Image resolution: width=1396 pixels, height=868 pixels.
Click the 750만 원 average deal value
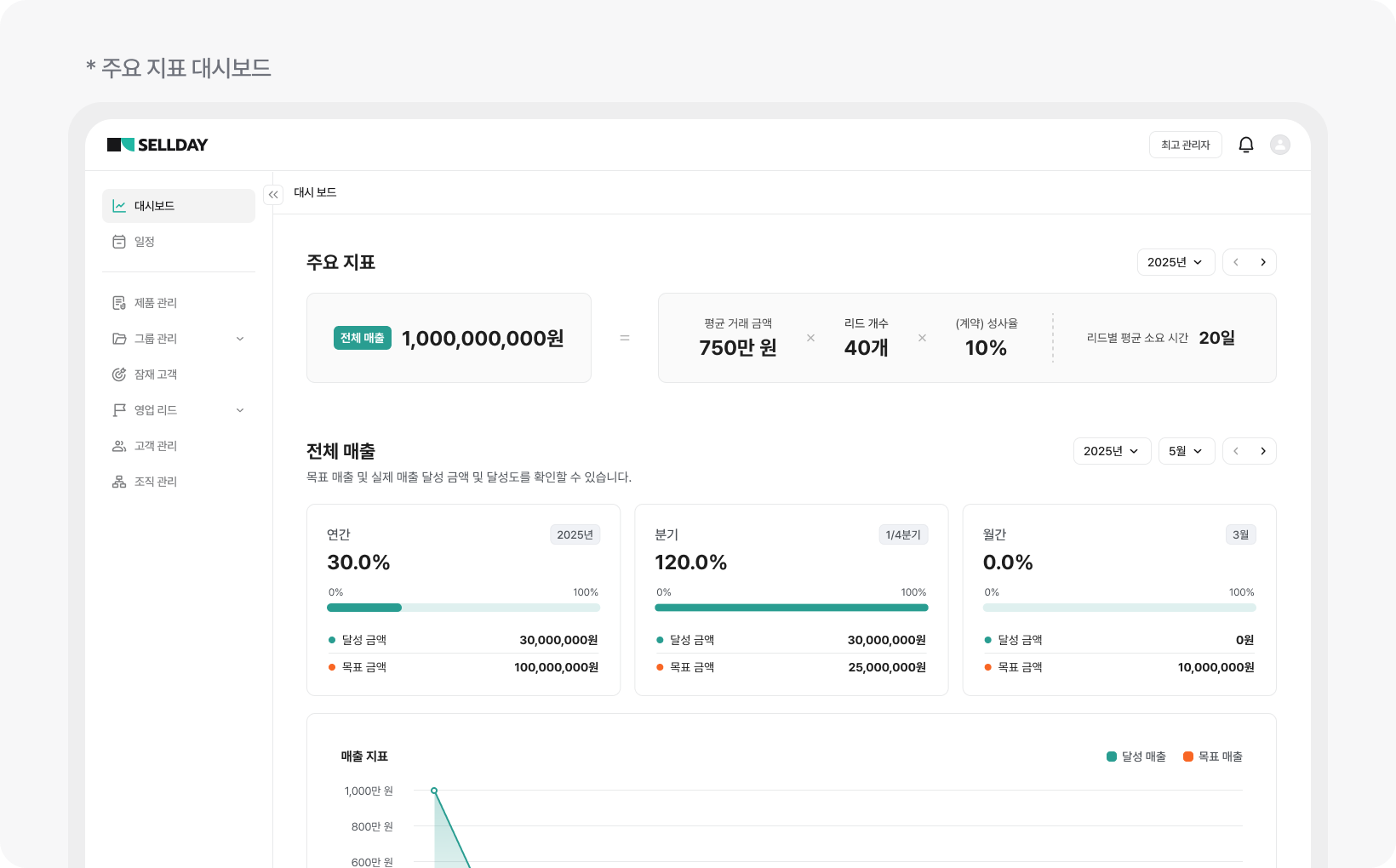(738, 348)
